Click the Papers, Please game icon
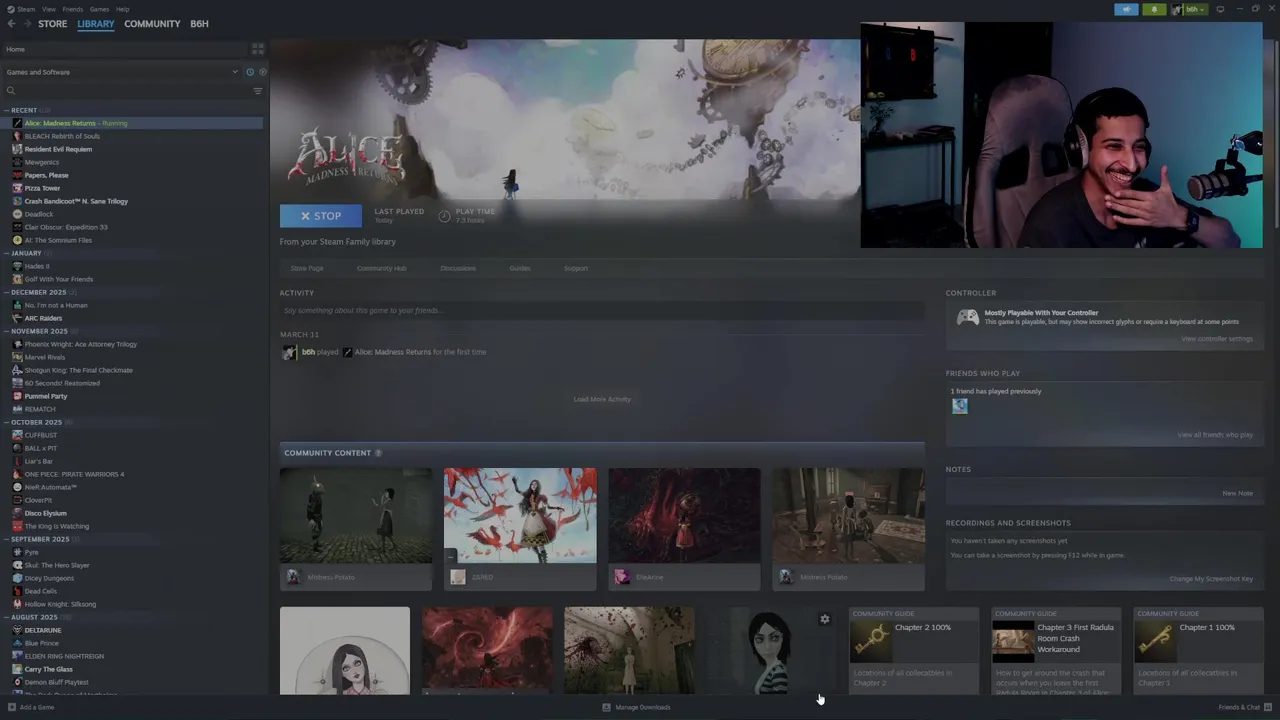The height and width of the screenshot is (720, 1280). tap(17, 175)
